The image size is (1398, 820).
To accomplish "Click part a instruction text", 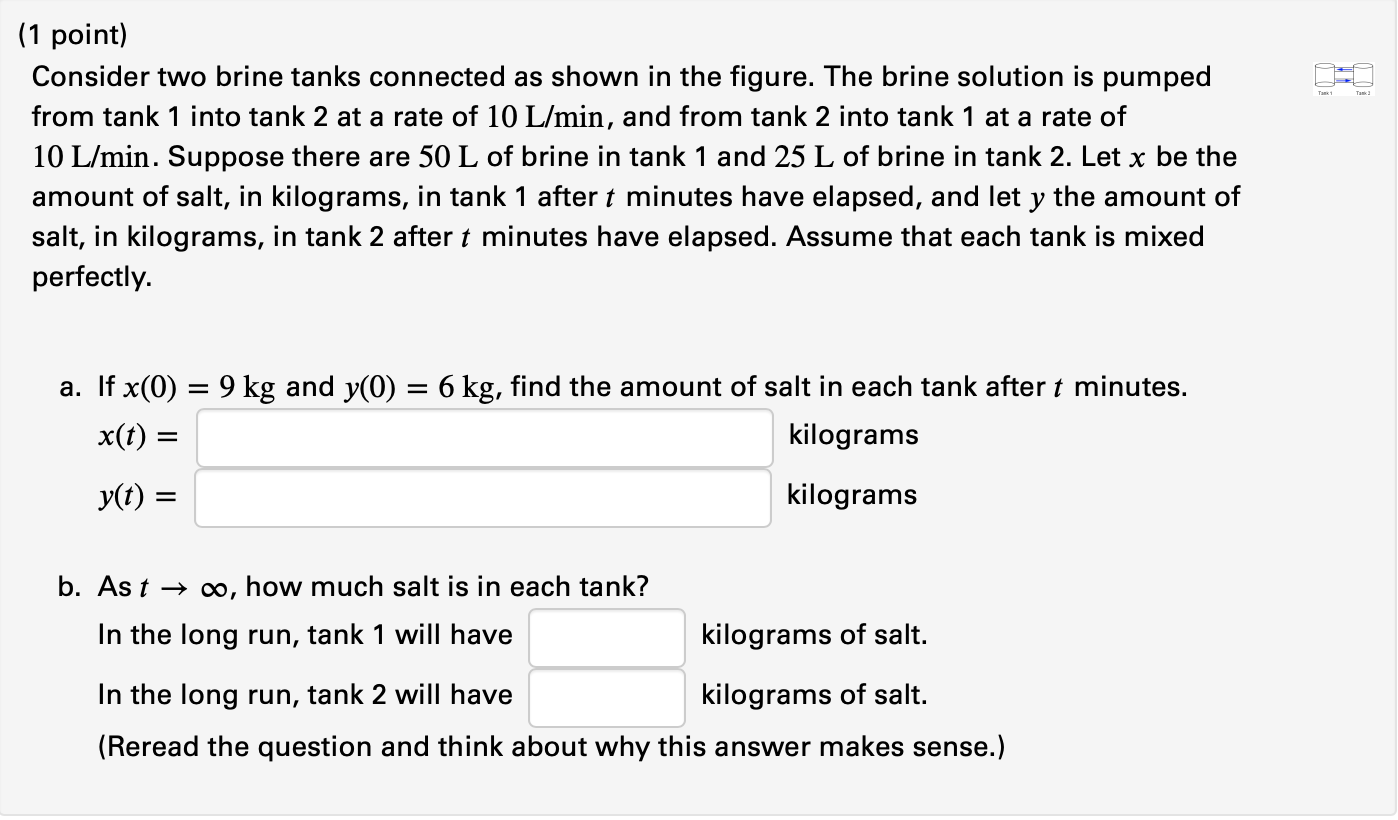I will [640, 386].
